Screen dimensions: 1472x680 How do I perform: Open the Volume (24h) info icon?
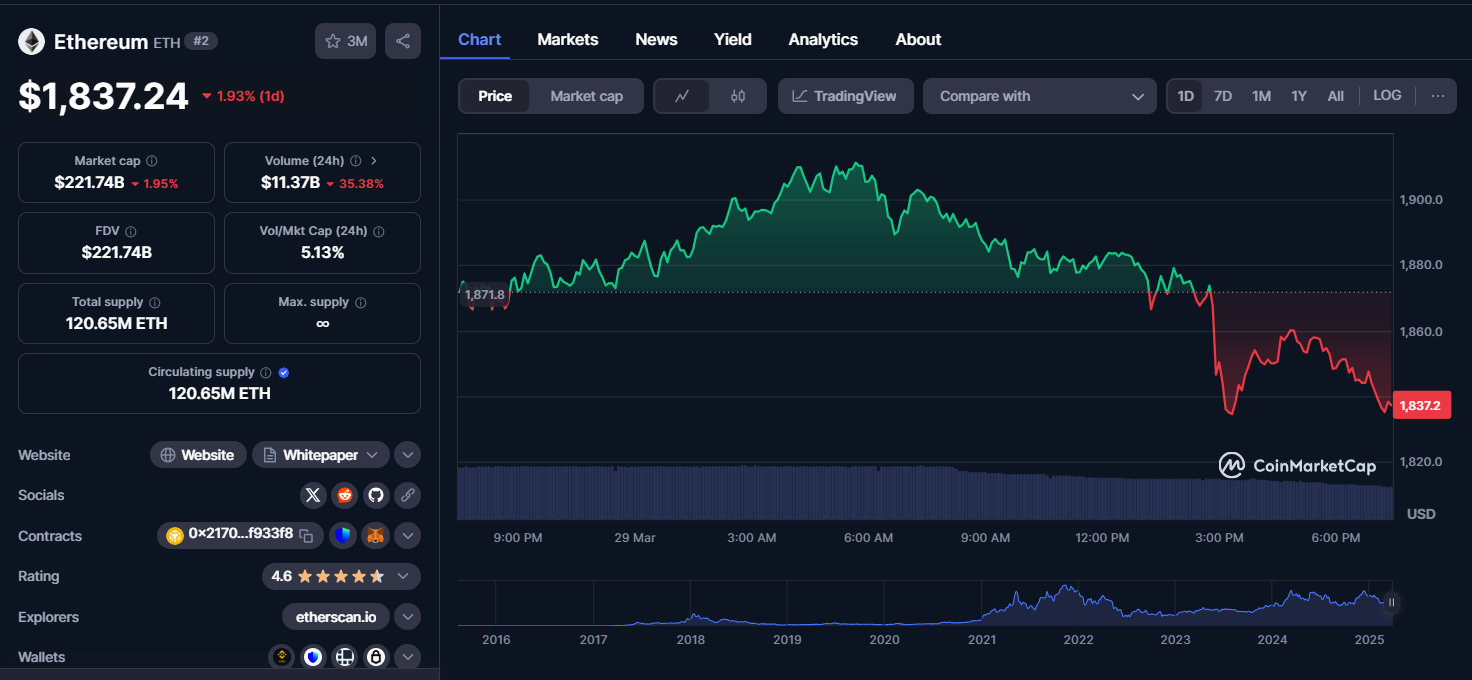(355, 161)
